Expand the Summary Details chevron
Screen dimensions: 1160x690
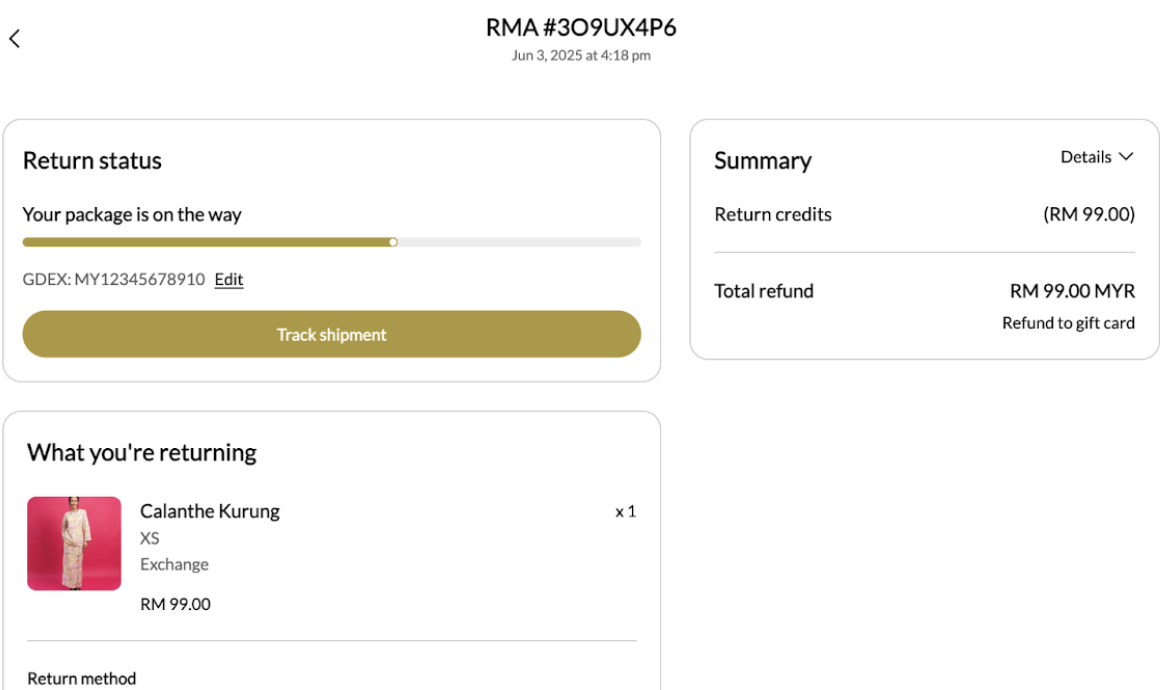point(1126,157)
